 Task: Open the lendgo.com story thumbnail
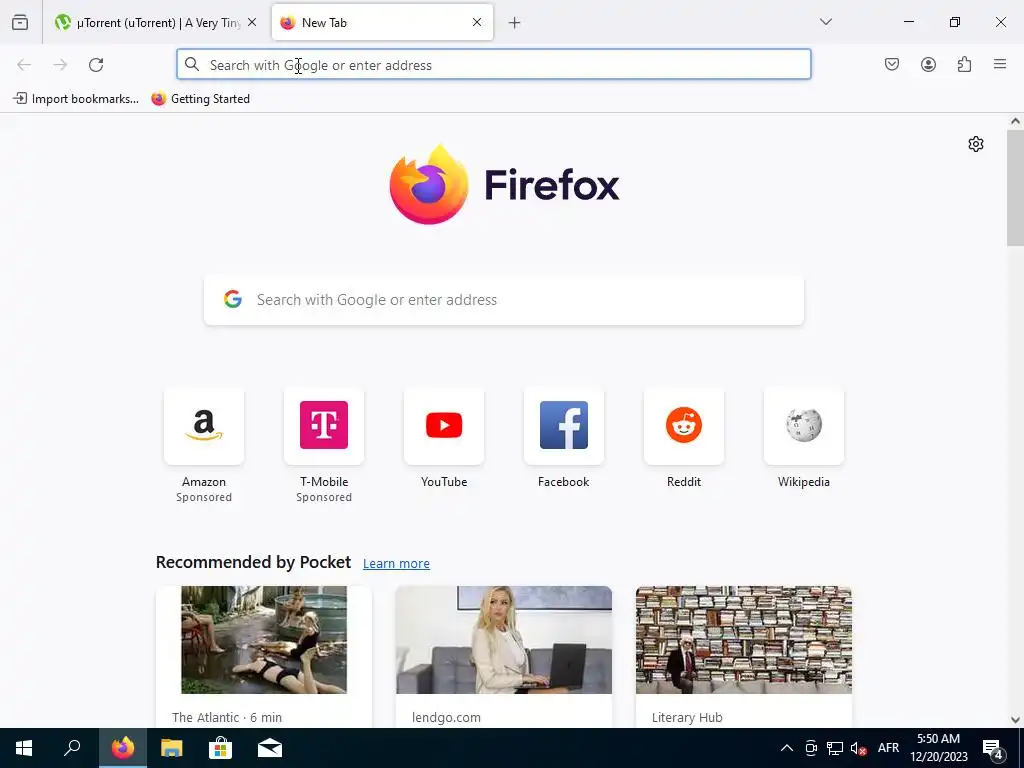(504, 640)
